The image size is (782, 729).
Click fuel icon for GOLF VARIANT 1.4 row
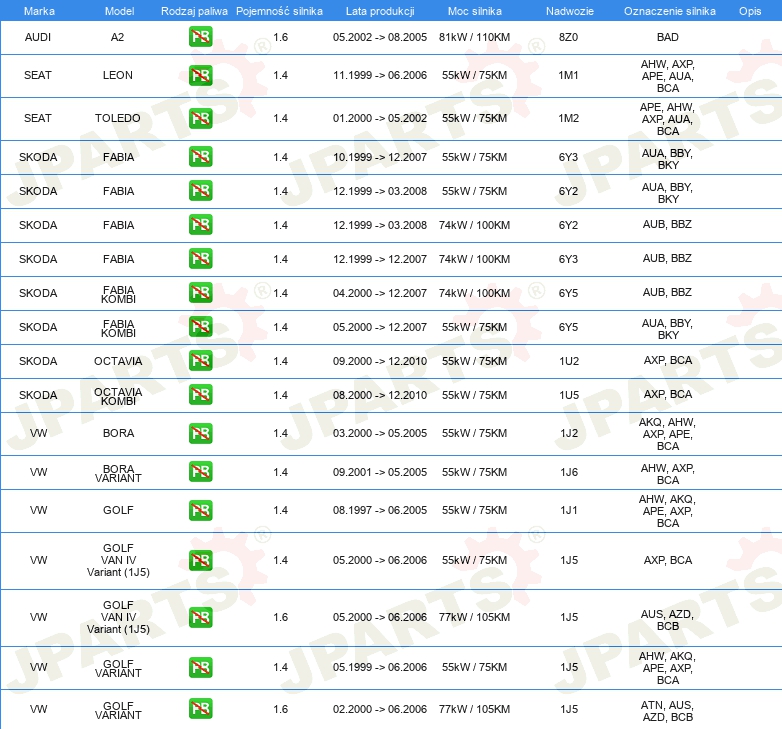[200, 668]
